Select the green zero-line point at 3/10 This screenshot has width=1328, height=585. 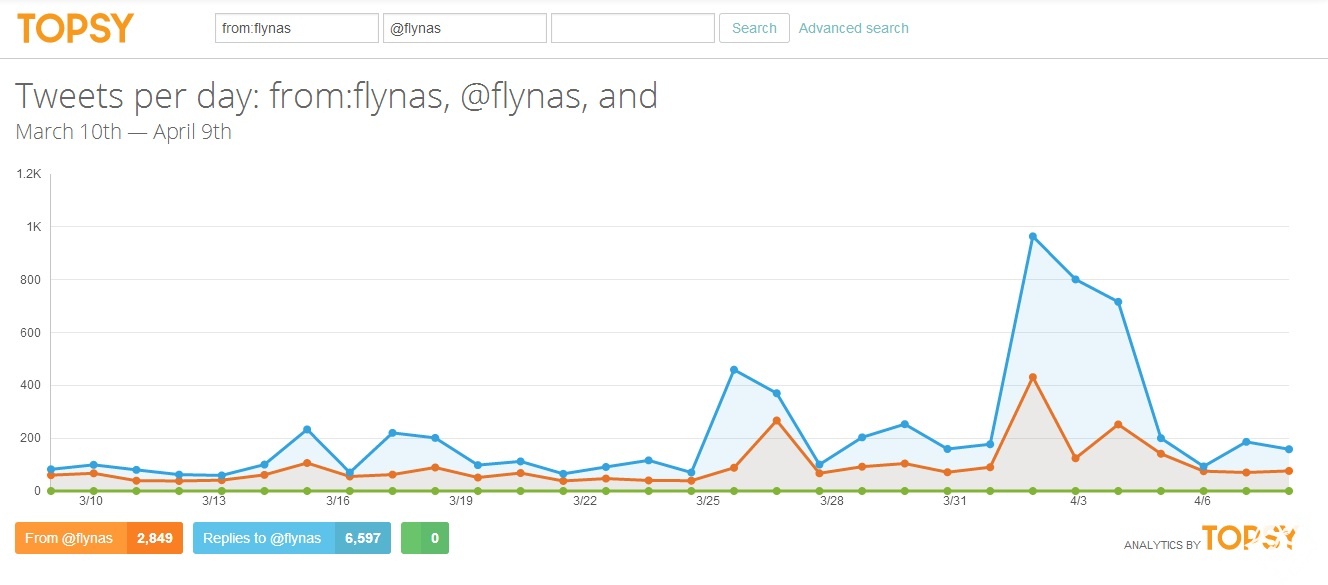tap(93, 490)
